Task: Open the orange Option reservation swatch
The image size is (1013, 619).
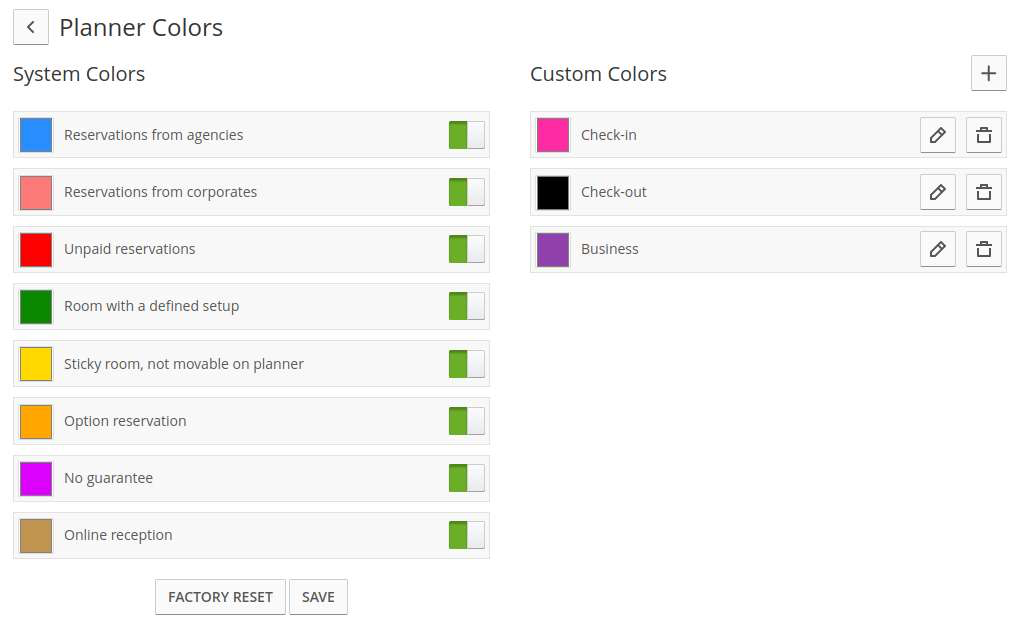Action: [36, 421]
